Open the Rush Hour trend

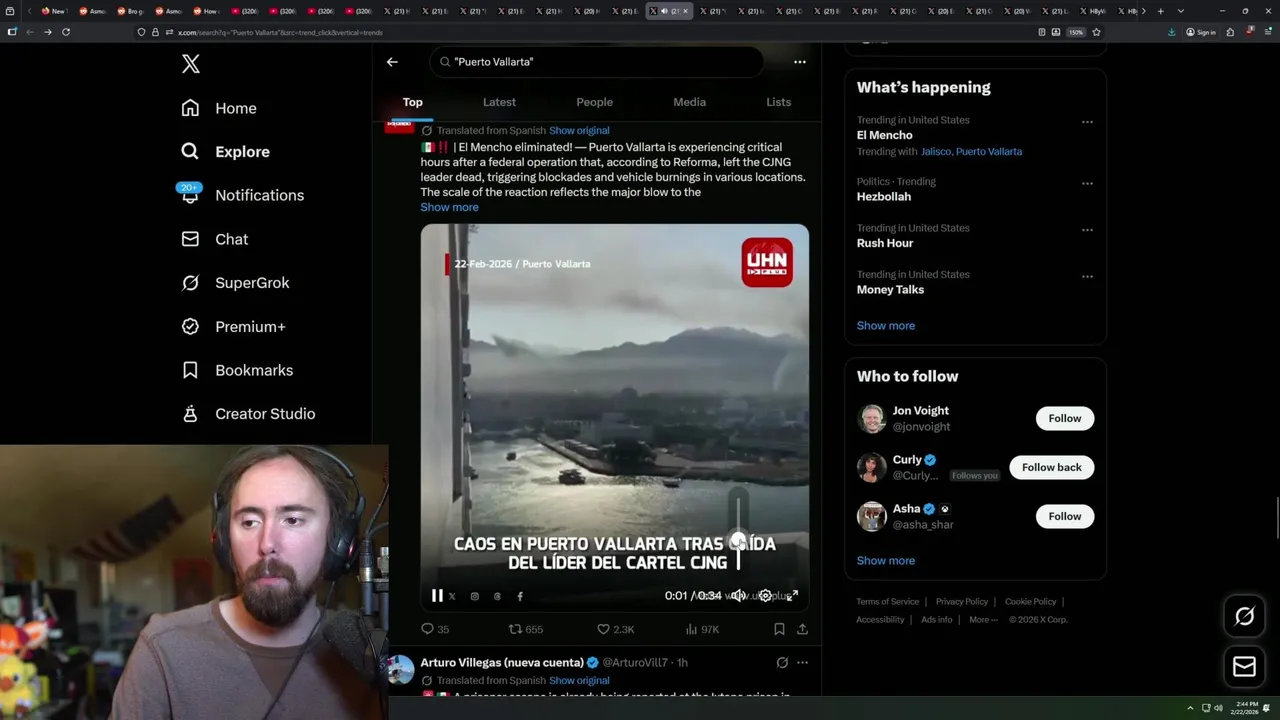pyautogui.click(x=885, y=243)
